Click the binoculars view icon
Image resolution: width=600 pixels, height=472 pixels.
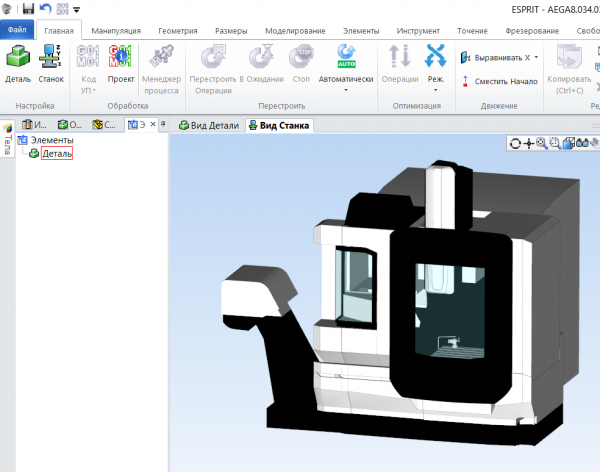(582, 144)
